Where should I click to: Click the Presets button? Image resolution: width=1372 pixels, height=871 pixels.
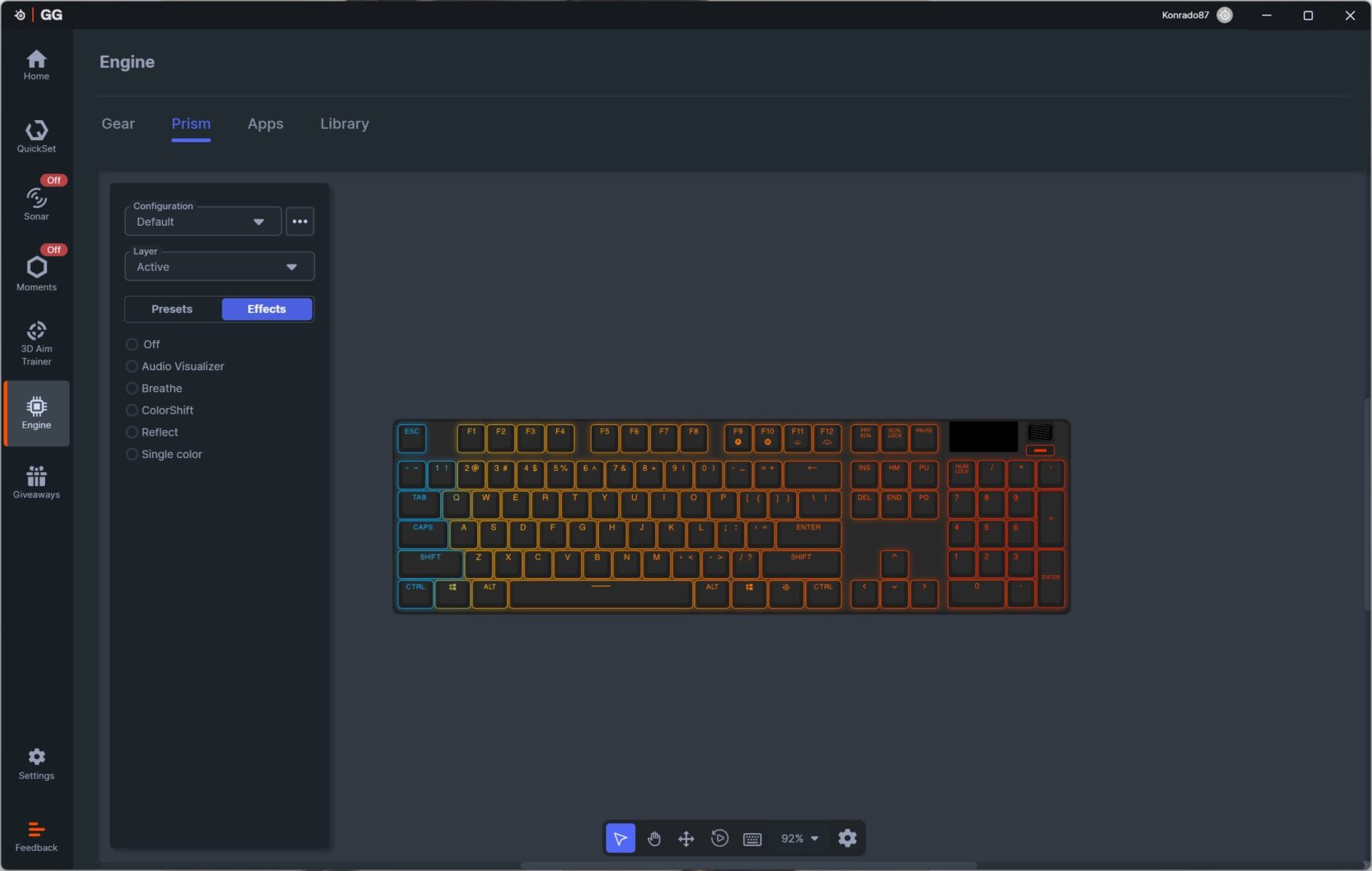pos(173,309)
